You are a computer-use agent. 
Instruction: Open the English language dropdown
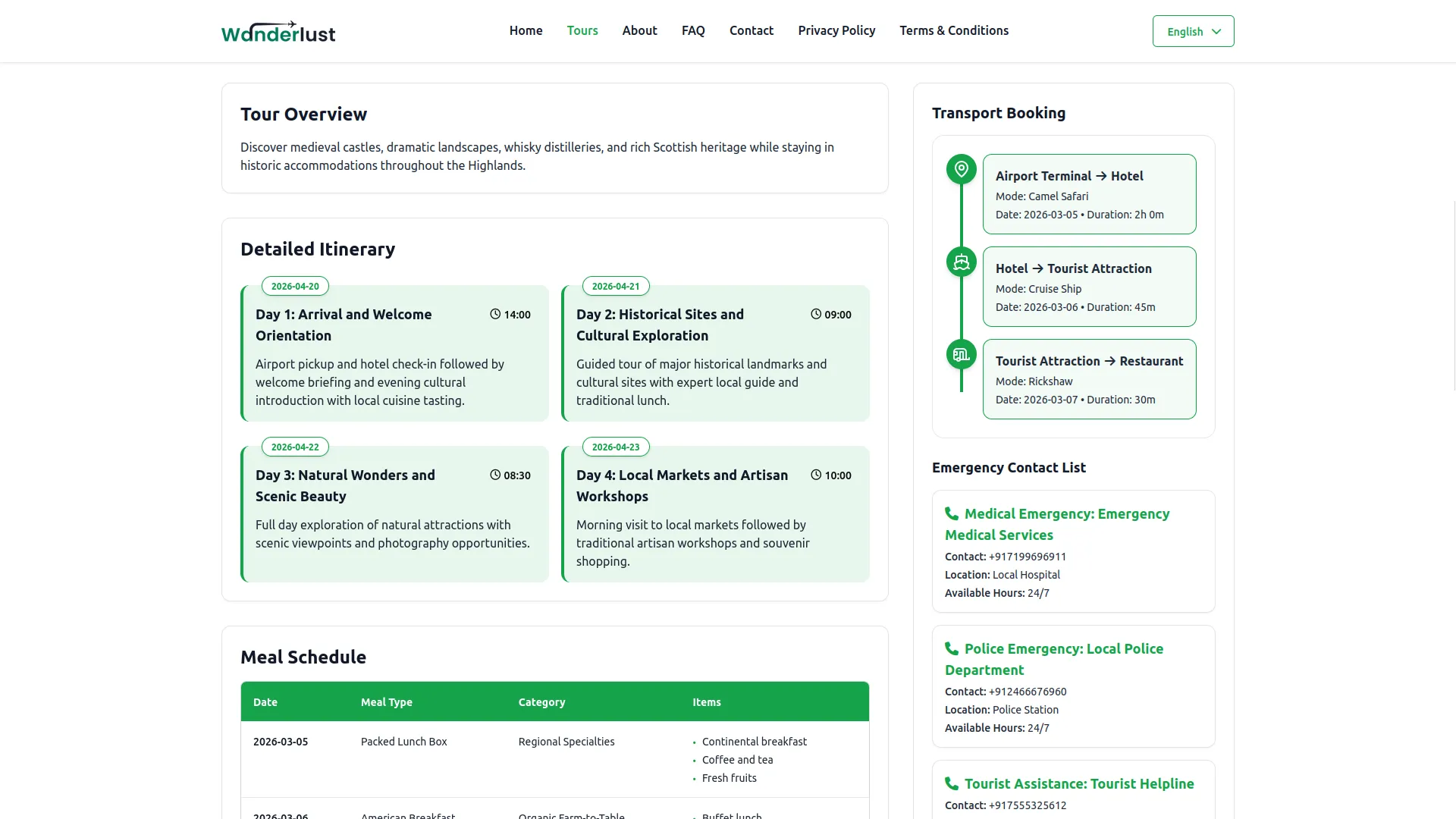(1193, 31)
